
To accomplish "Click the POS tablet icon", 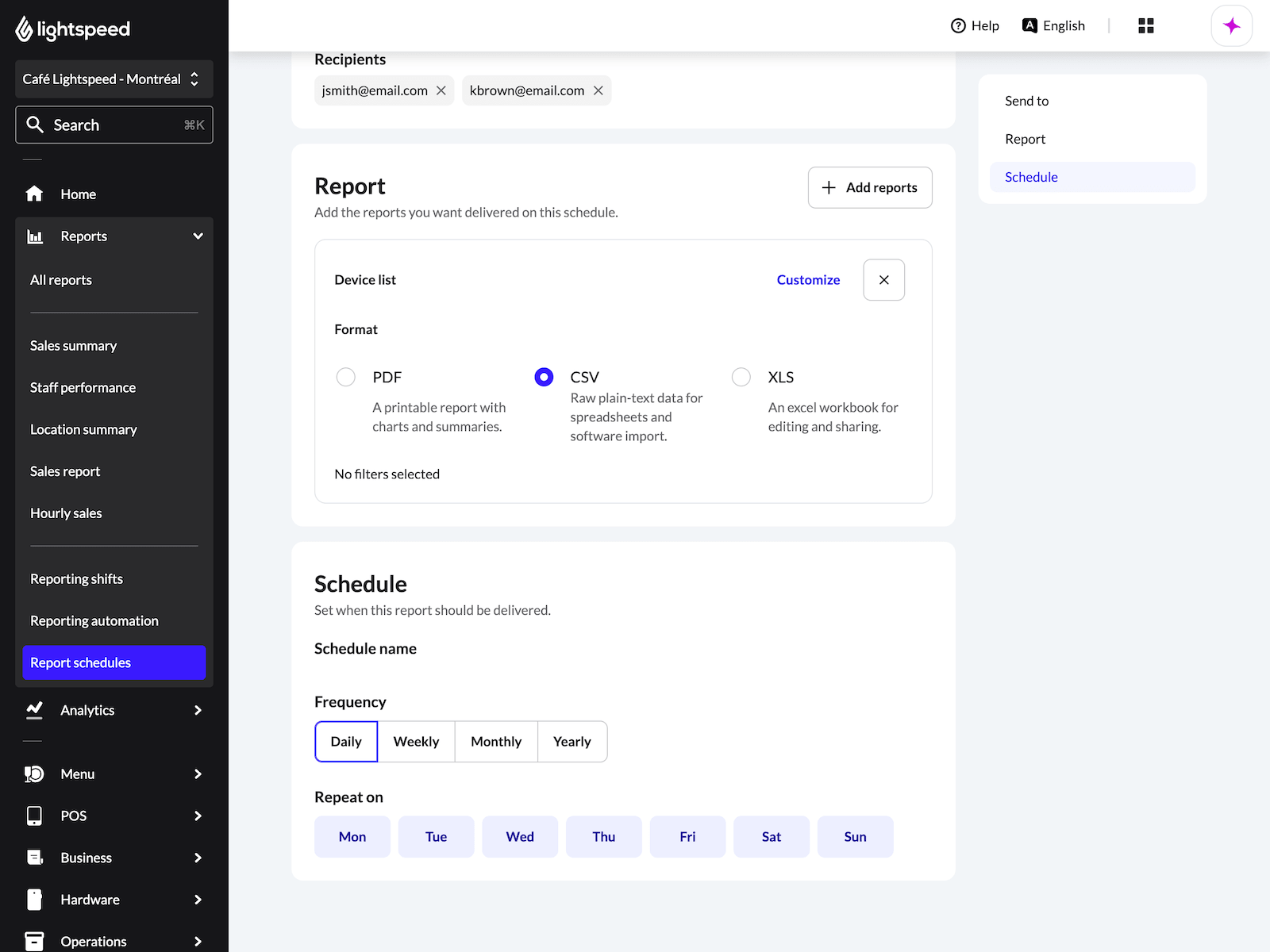I will [34, 816].
